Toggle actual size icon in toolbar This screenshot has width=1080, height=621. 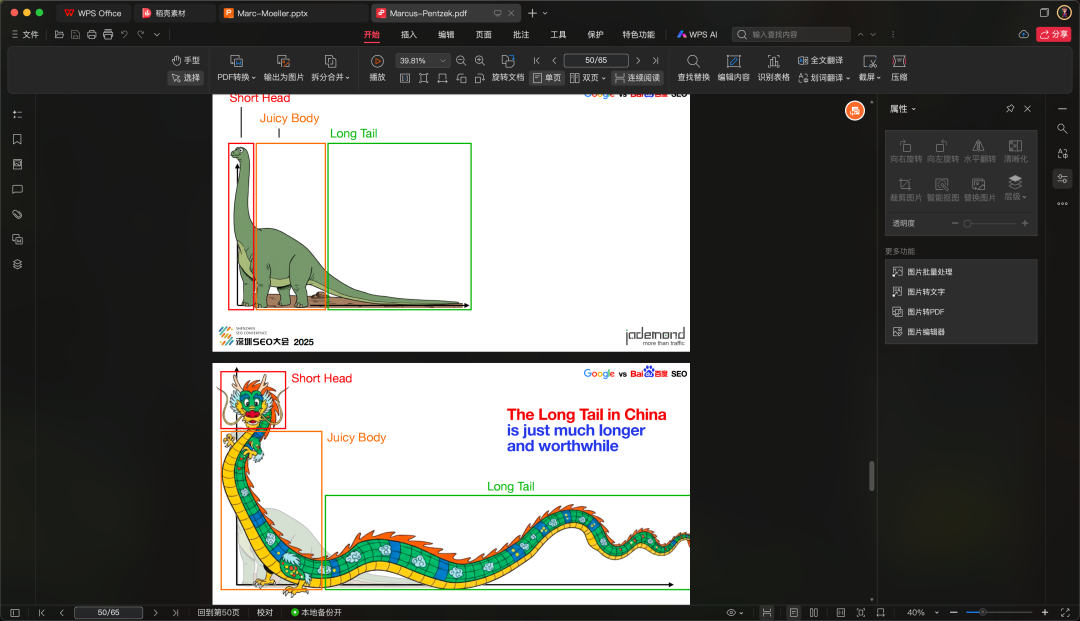pos(405,78)
